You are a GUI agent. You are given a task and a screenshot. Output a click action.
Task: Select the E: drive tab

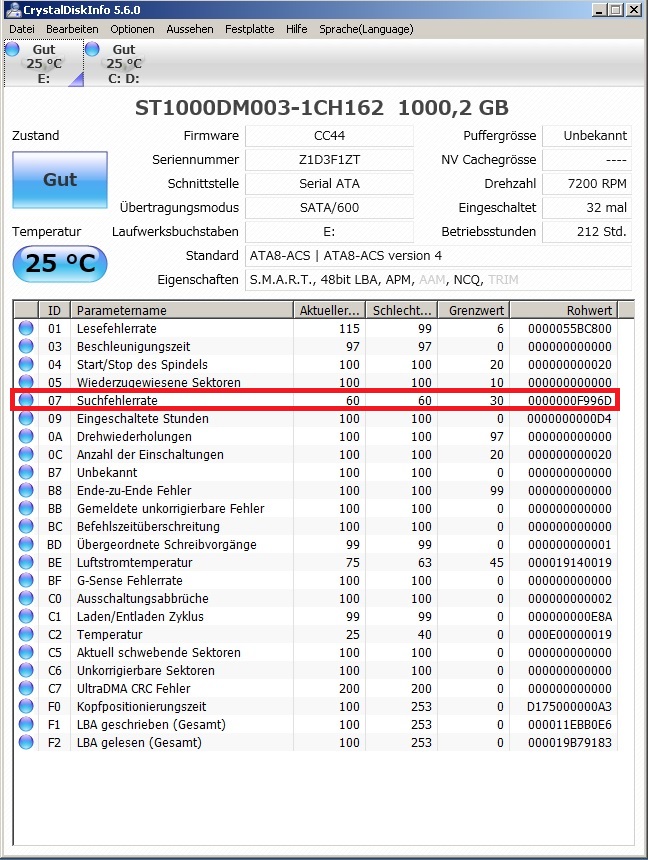pos(44,64)
